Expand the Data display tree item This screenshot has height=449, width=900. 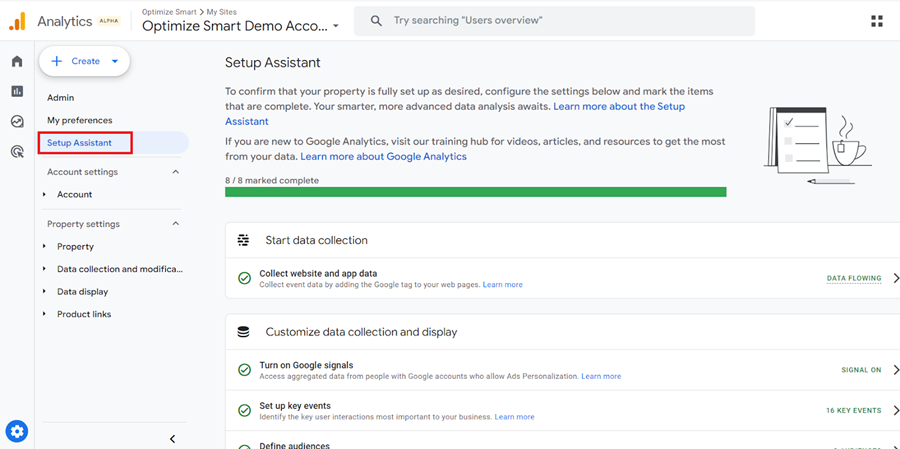click(x=45, y=292)
